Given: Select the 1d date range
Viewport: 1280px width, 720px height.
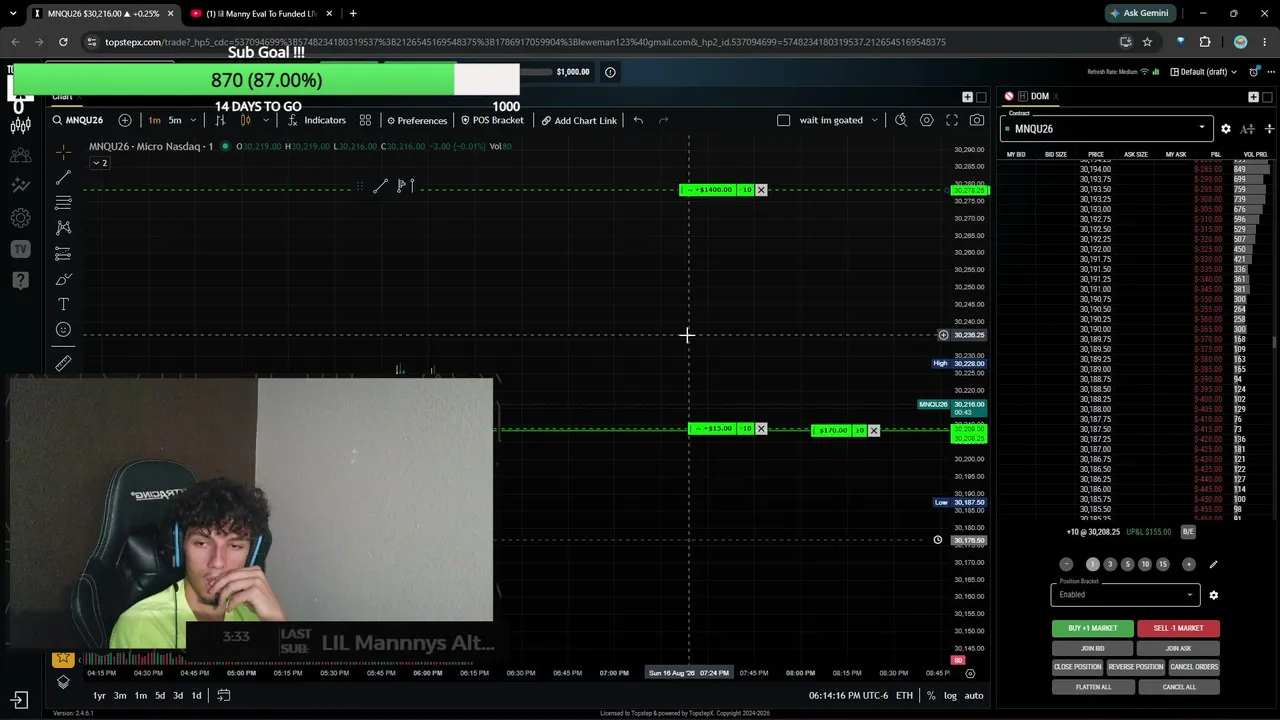Looking at the screenshot, I should point(196,696).
